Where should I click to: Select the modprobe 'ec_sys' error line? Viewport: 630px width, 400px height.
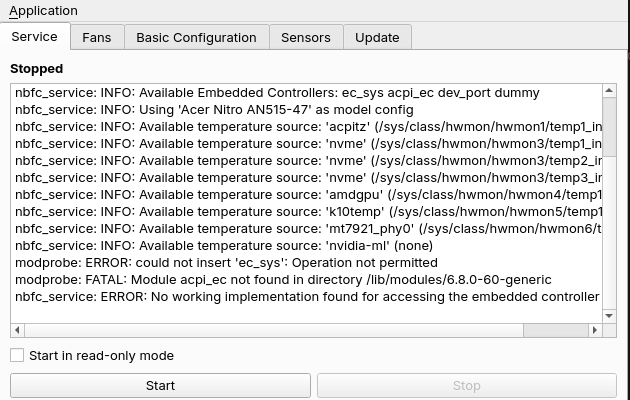tap(226, 263)
